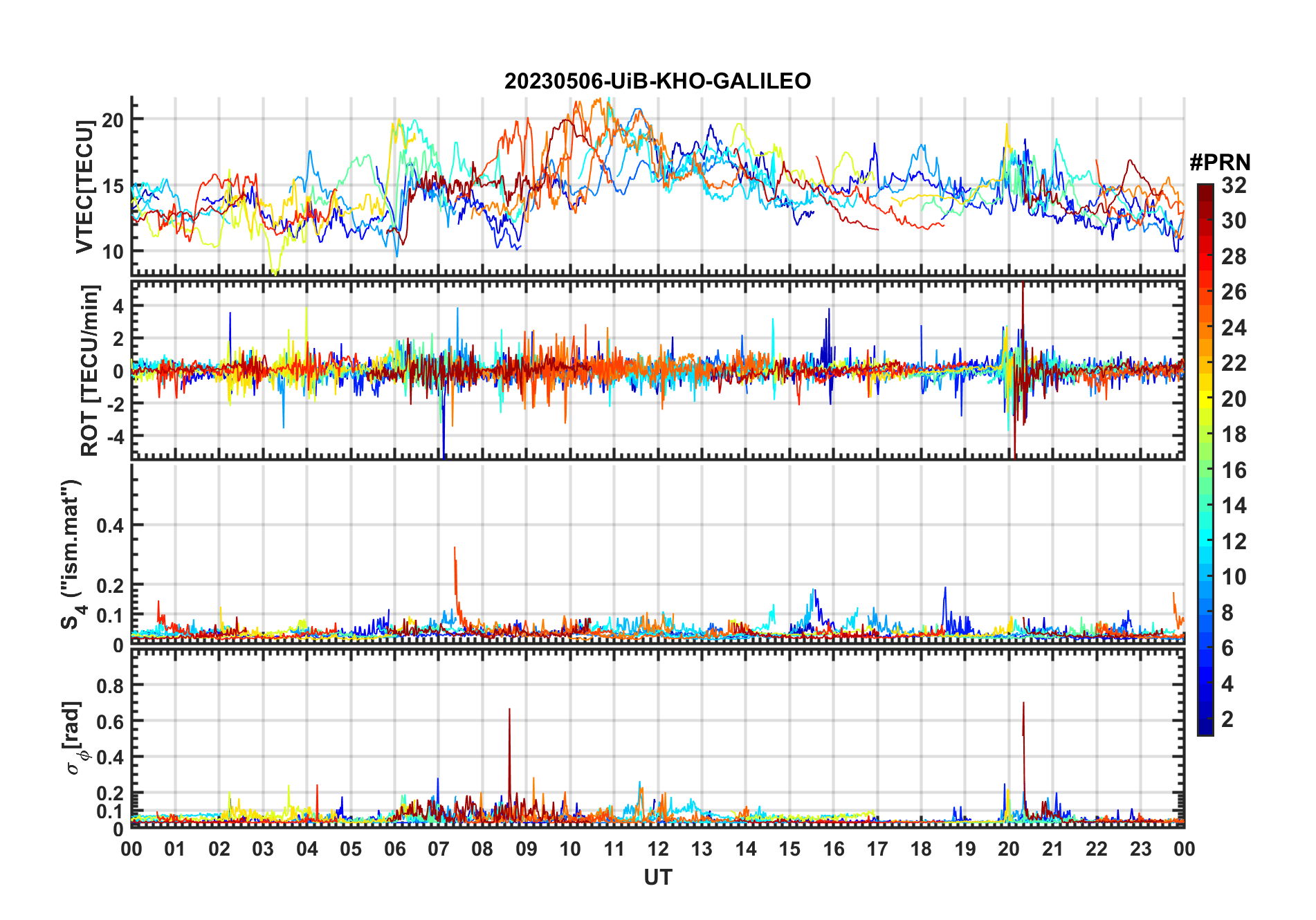Select colorbar tick label 18
This screenshot has width=1316, height=920.
(x=1234, y=434)
